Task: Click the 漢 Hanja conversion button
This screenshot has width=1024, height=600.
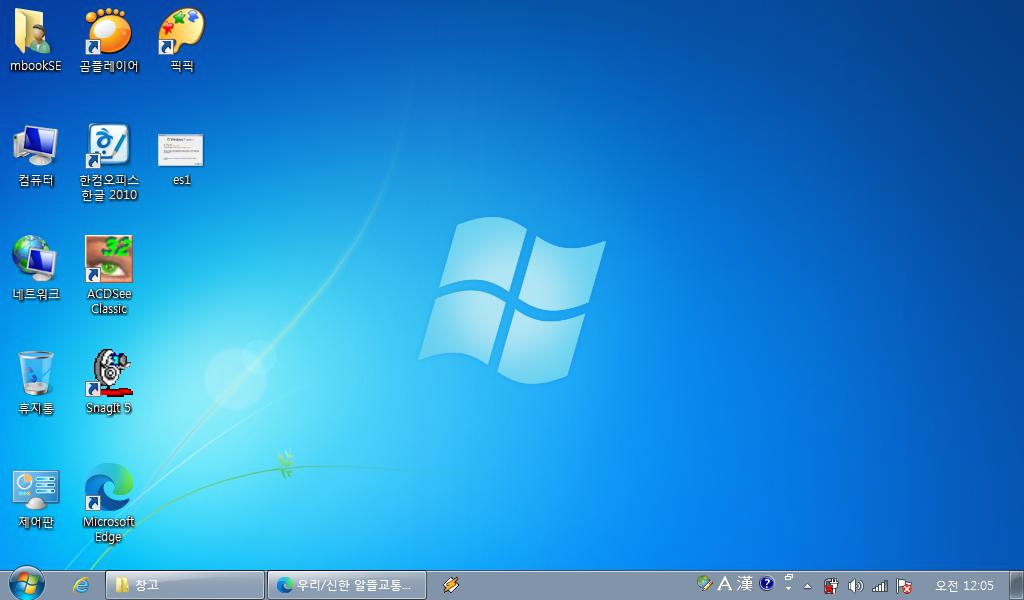Action: (745, 584)
